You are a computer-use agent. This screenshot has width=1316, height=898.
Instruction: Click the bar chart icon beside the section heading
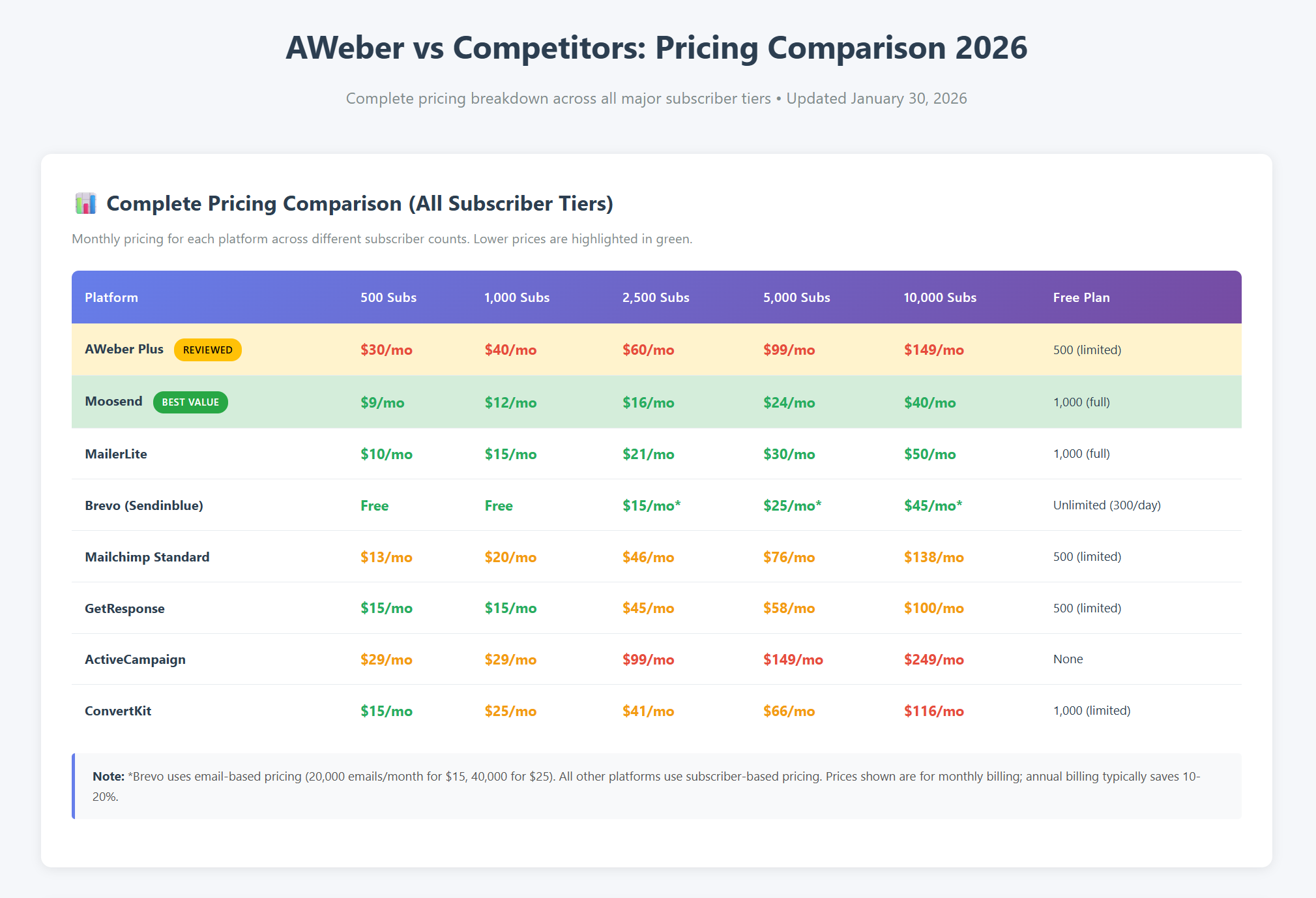pos(85,203)
